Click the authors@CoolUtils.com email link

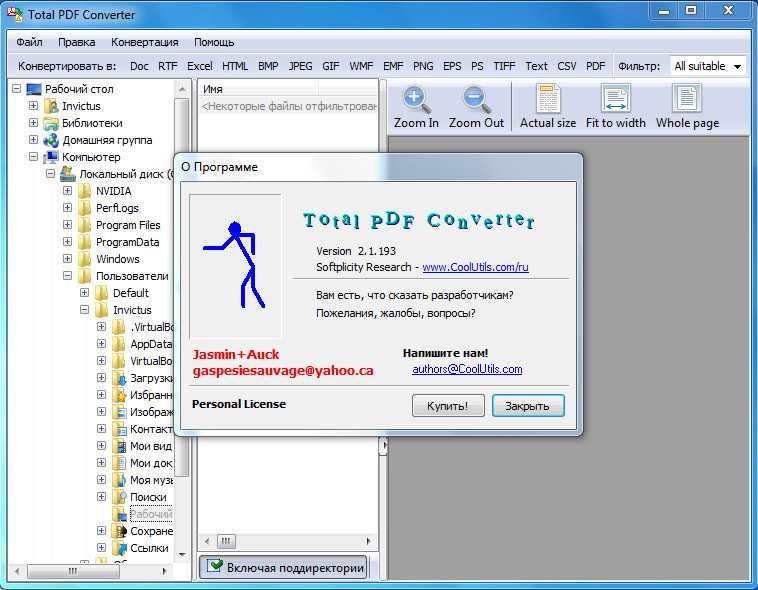pos(467,369)
